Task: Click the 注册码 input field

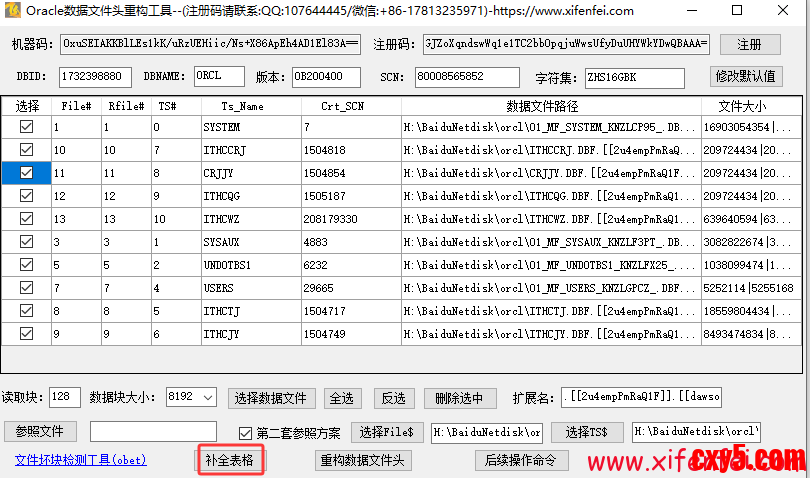Action: pyautogui.click(x=566, y=44)
